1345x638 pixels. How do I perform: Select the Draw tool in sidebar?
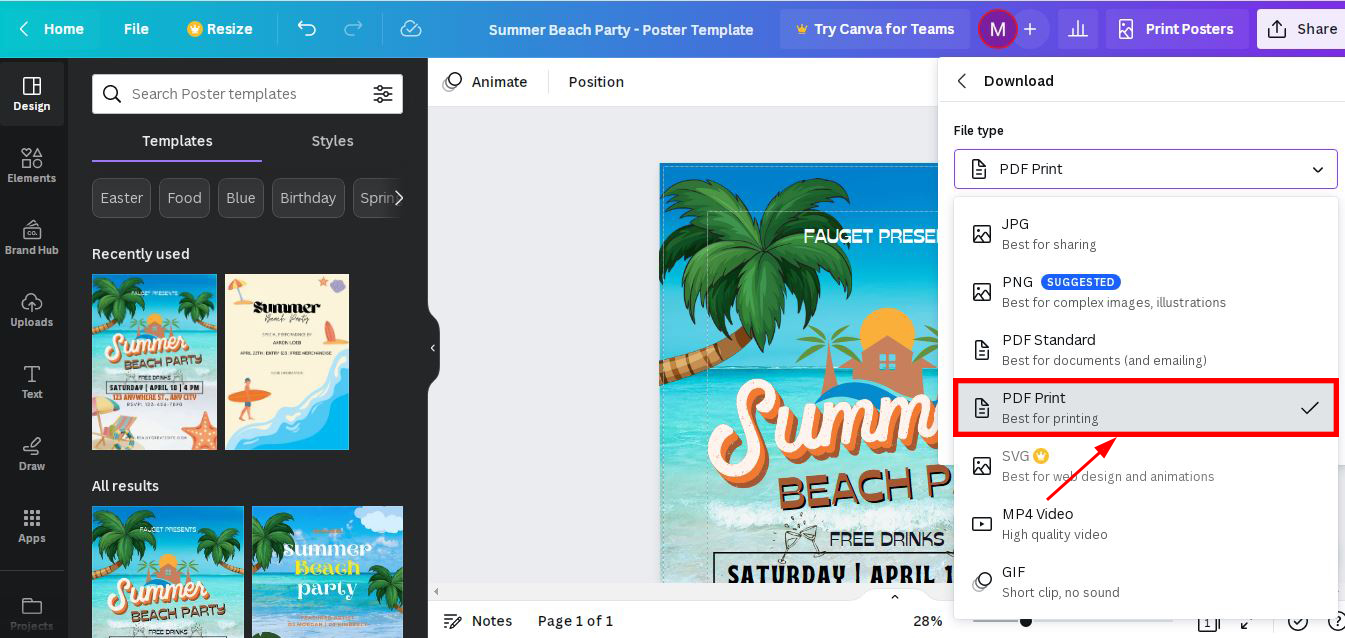32,453
